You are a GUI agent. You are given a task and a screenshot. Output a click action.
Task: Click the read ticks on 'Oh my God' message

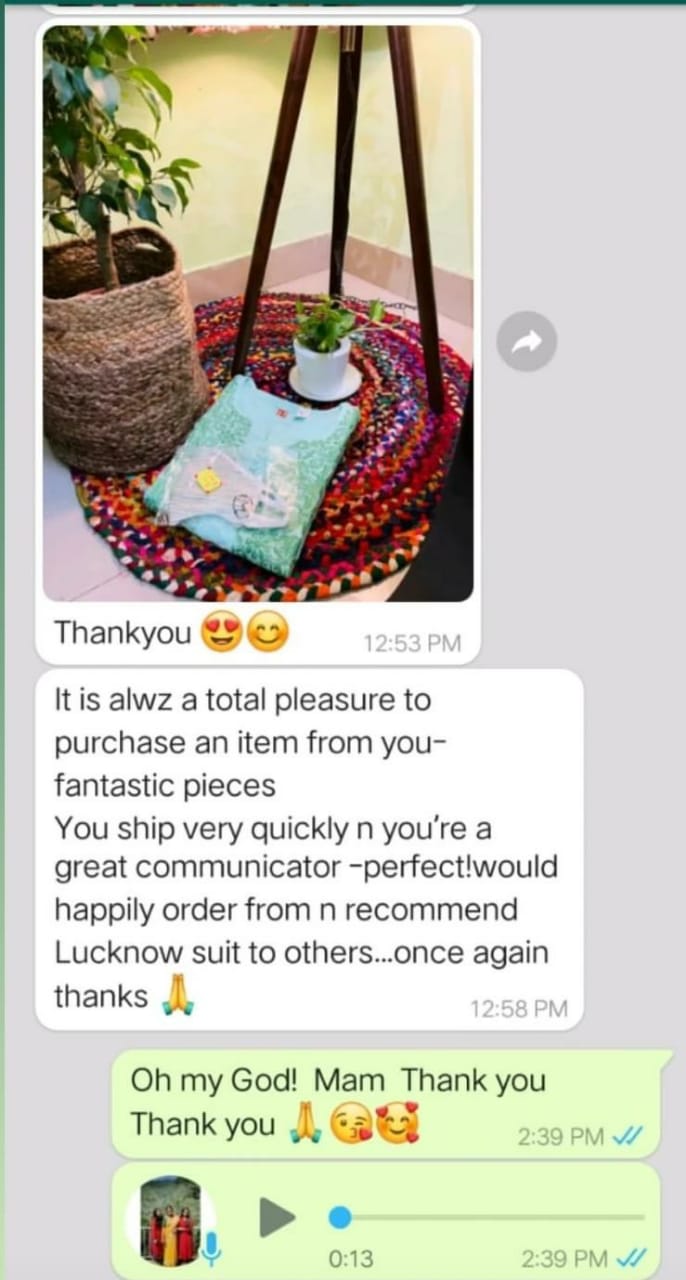[630, 1136]
